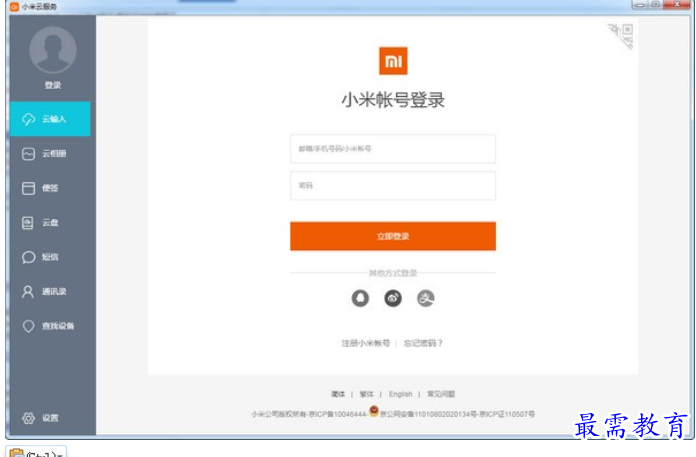696x457 pixels.
Task: Close the 小米云服务 window
Action: [677, 4]
